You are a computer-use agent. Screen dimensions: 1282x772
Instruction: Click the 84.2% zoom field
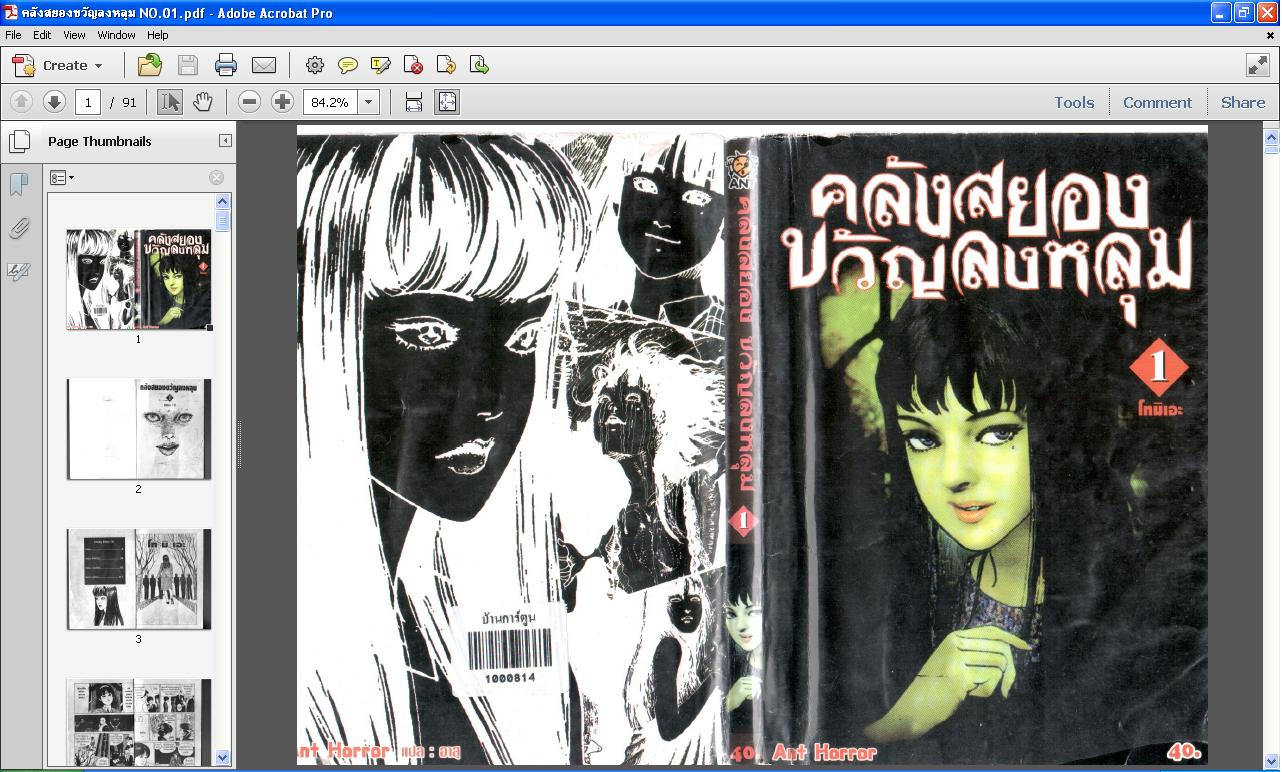pyautogui.click(x=330, y=102)
